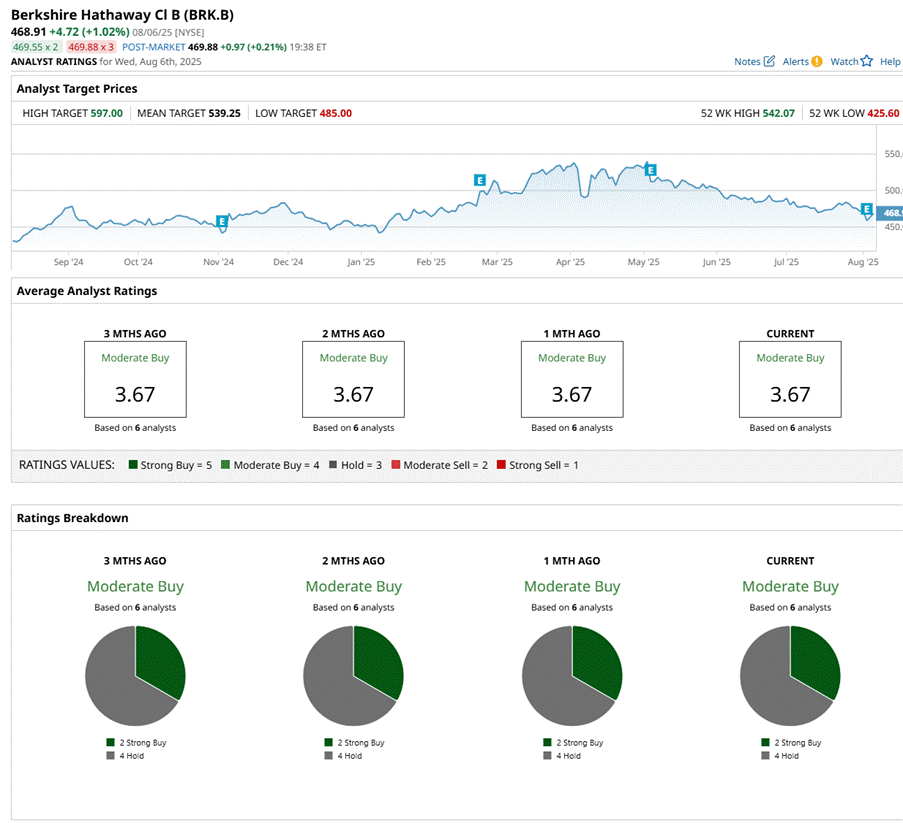Click the '4 Hold' legend under CURRENT pie
The width and height of the screenshot is (903, 823).
pos(781,756)
